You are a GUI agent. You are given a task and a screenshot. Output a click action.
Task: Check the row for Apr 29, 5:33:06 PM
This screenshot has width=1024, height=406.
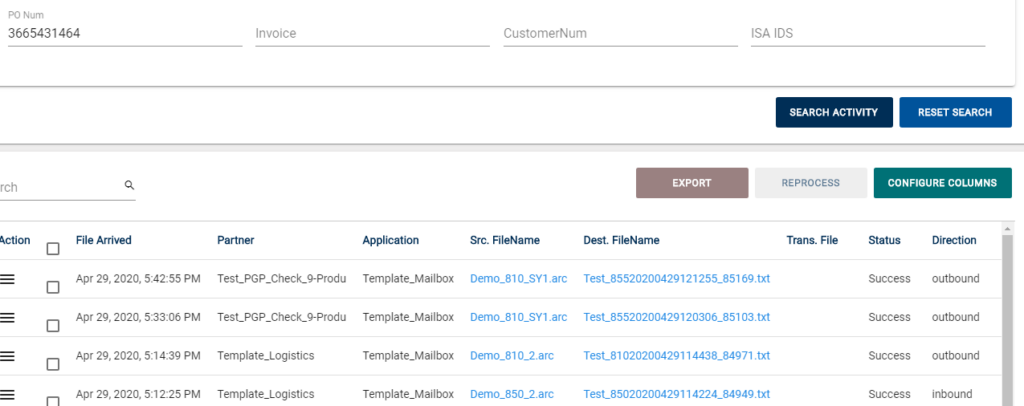[53, 326]
